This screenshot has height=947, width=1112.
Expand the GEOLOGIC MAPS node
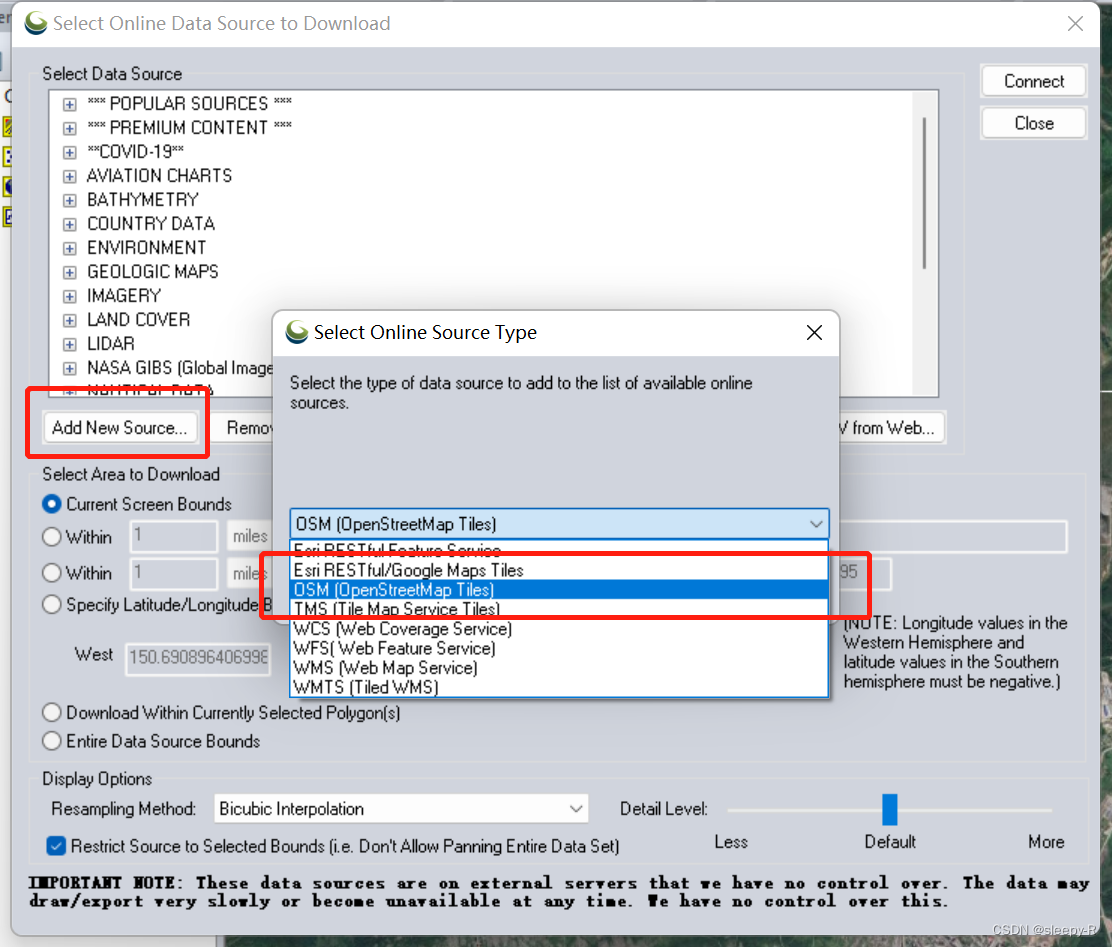click(70, 272)
